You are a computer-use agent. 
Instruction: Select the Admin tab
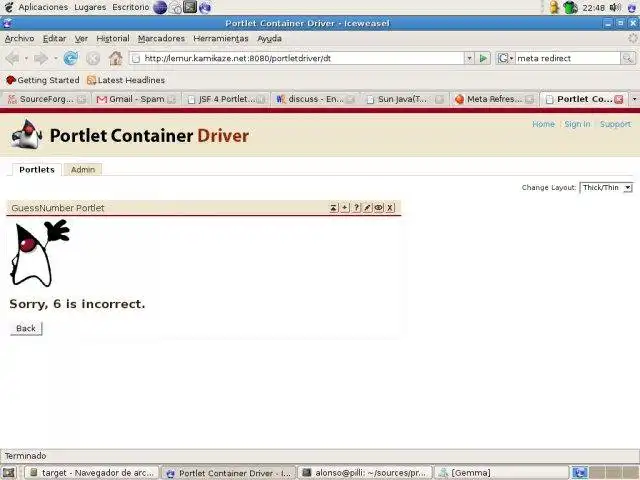click(83, 169)
